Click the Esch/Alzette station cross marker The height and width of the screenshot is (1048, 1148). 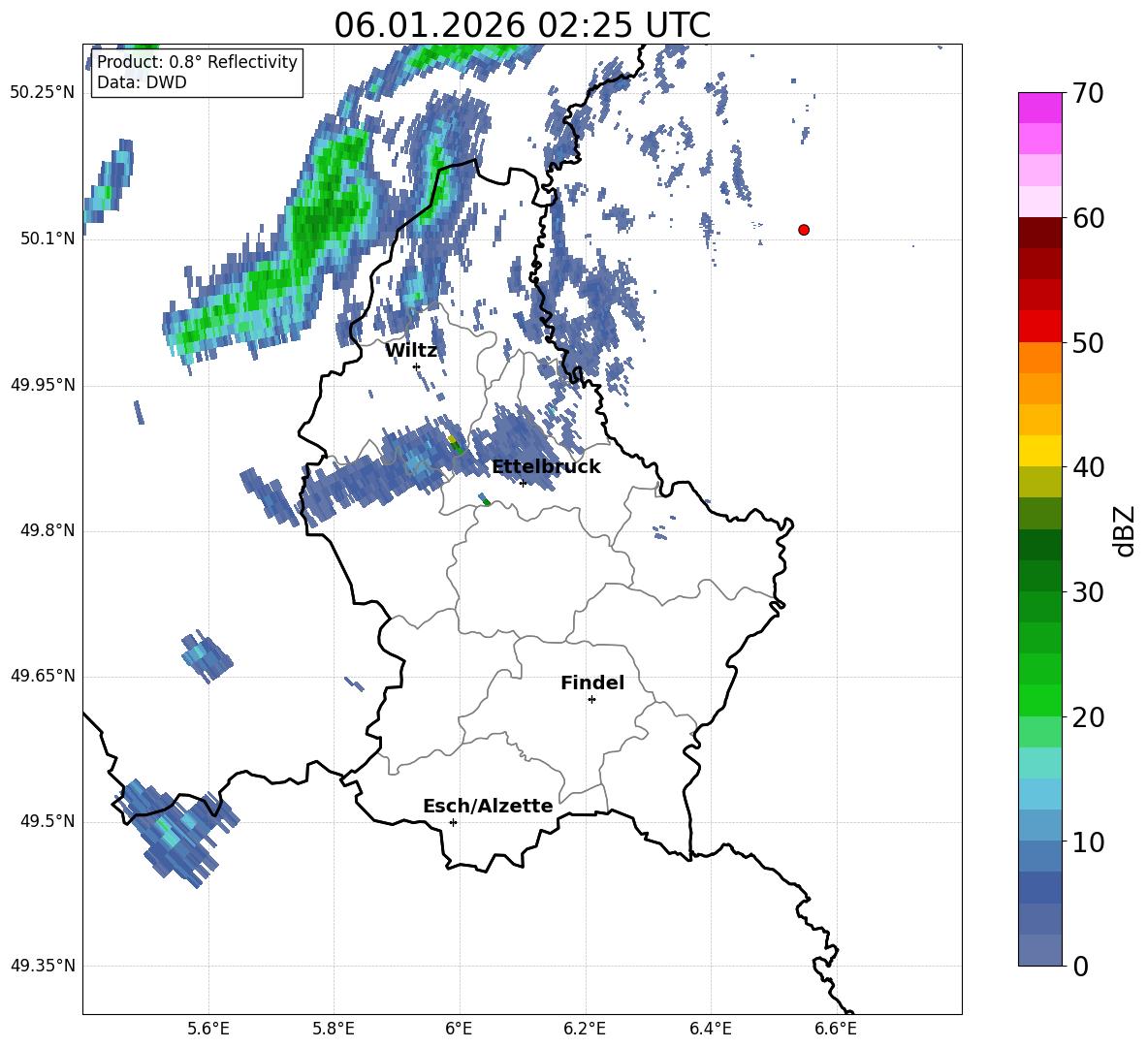453,822
